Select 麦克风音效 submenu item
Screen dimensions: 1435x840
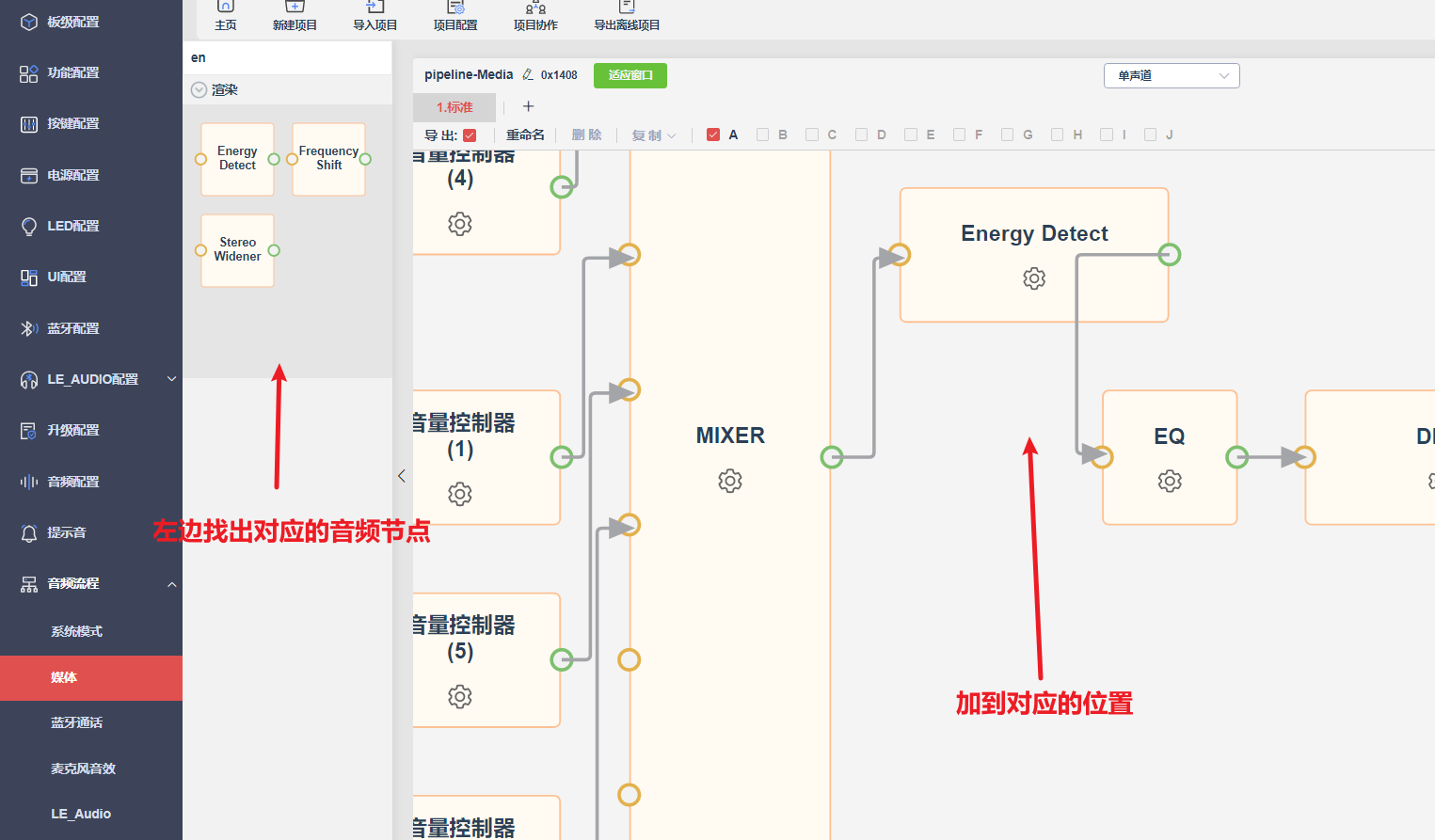(x=84, y=769)
